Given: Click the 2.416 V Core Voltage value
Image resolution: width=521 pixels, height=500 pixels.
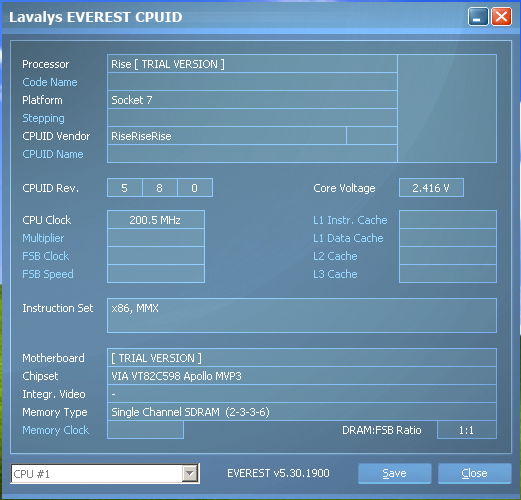Looking at the screenshot, I should pyautogui.click(x=431, y=188).
